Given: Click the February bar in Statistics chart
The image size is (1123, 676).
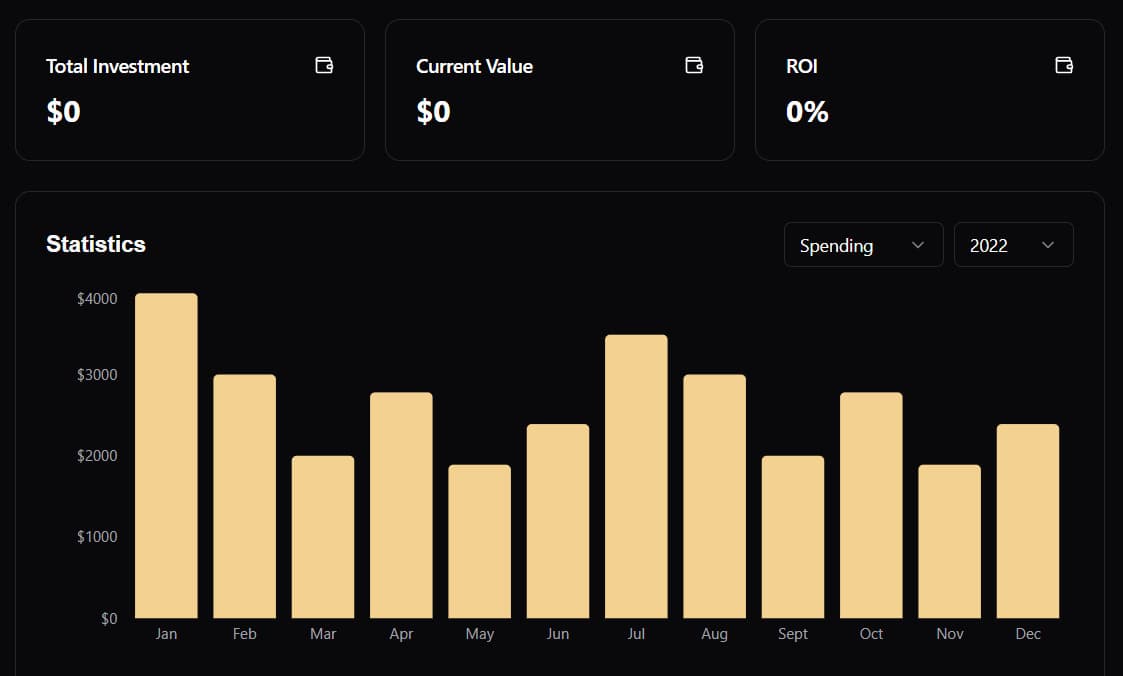Looking at the screenshot, I should 244,497.
